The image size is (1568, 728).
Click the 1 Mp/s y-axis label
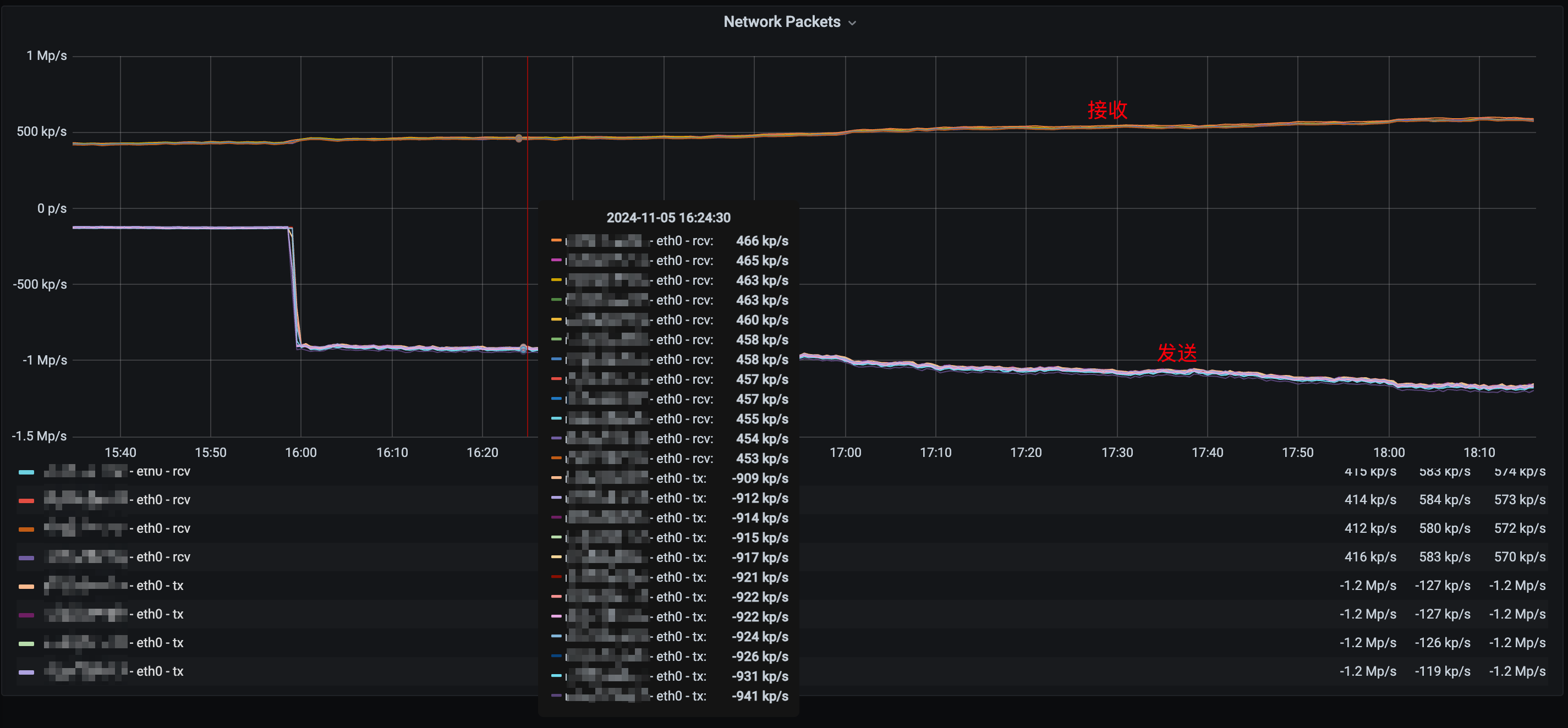pyautogui.click(x=46, y=56)
